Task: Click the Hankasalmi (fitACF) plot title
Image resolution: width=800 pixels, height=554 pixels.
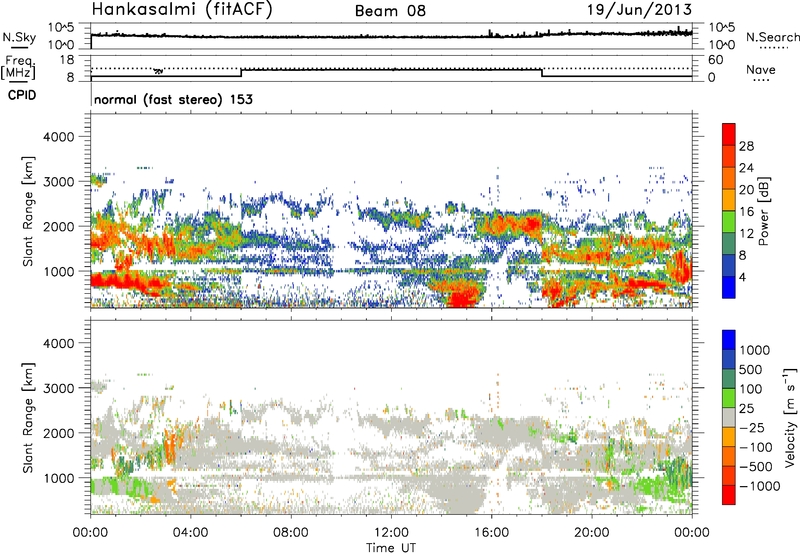Action: click(182, 10)
